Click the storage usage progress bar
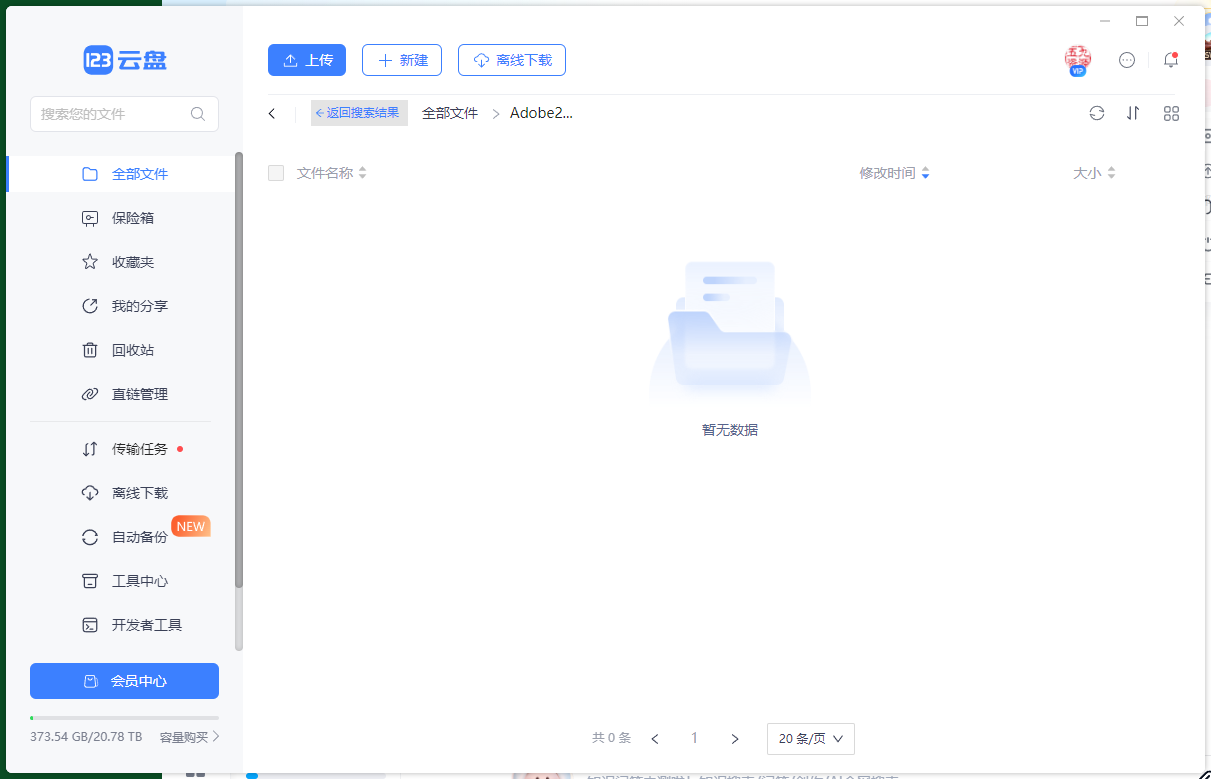 124,718
